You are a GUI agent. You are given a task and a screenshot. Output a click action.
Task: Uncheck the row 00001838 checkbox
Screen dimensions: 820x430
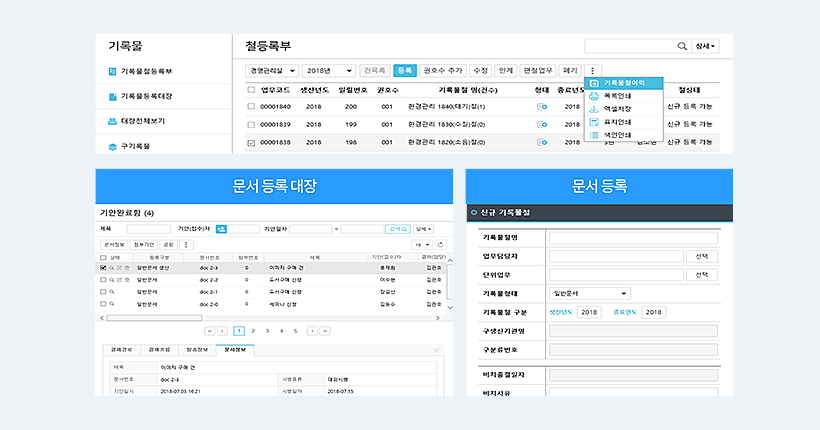(251, 143)
